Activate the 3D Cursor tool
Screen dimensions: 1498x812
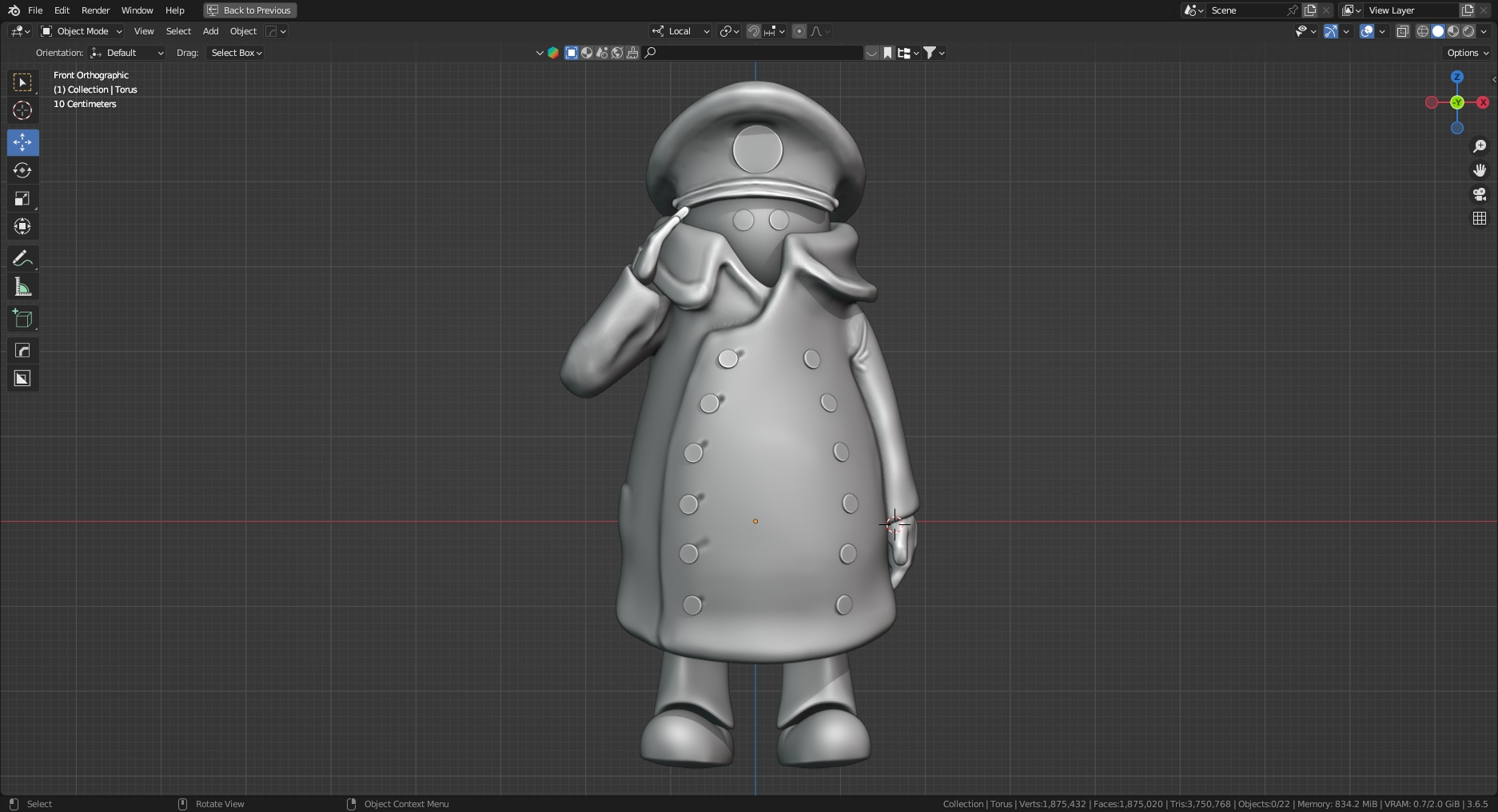pyautogui.click(x=22, y=110)
